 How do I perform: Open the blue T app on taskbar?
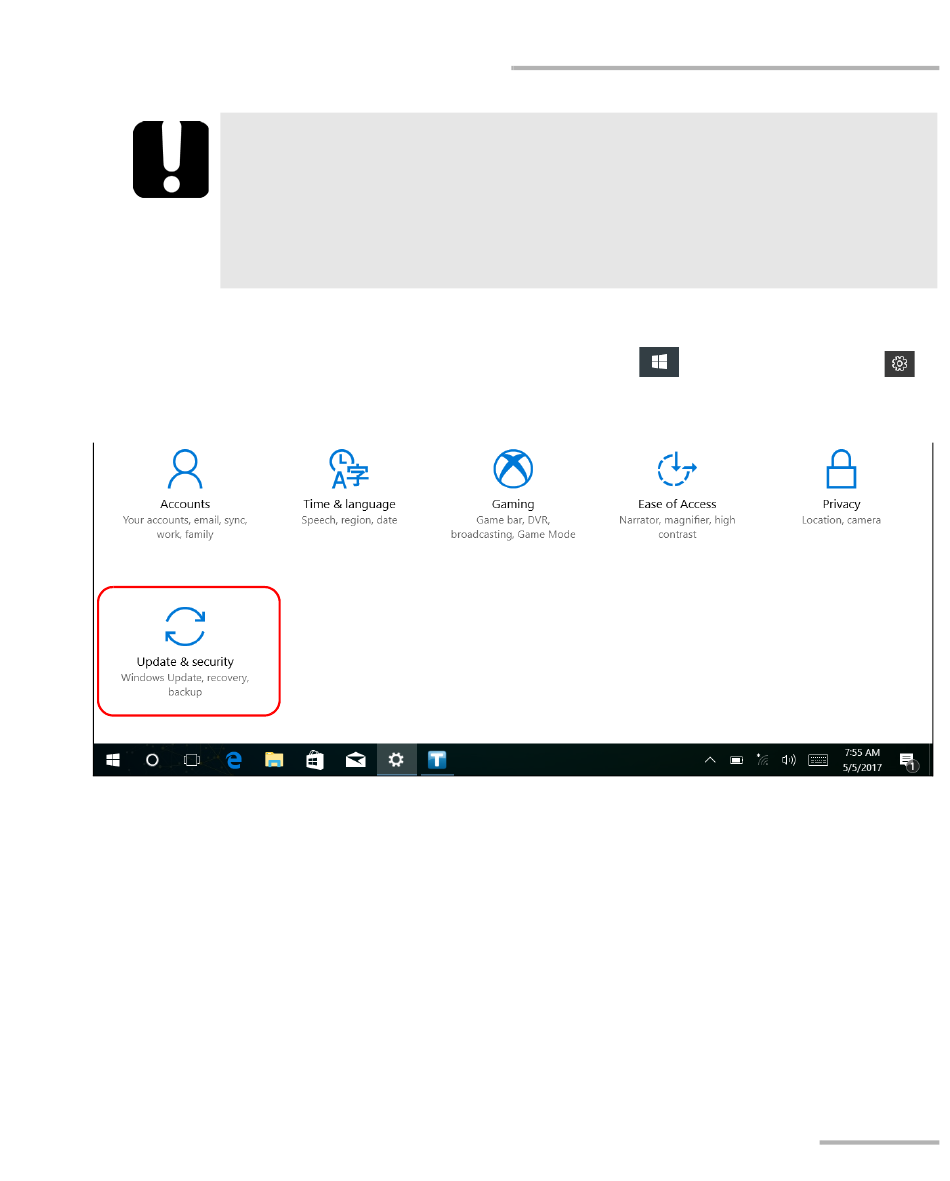click(x=437, y=760)
